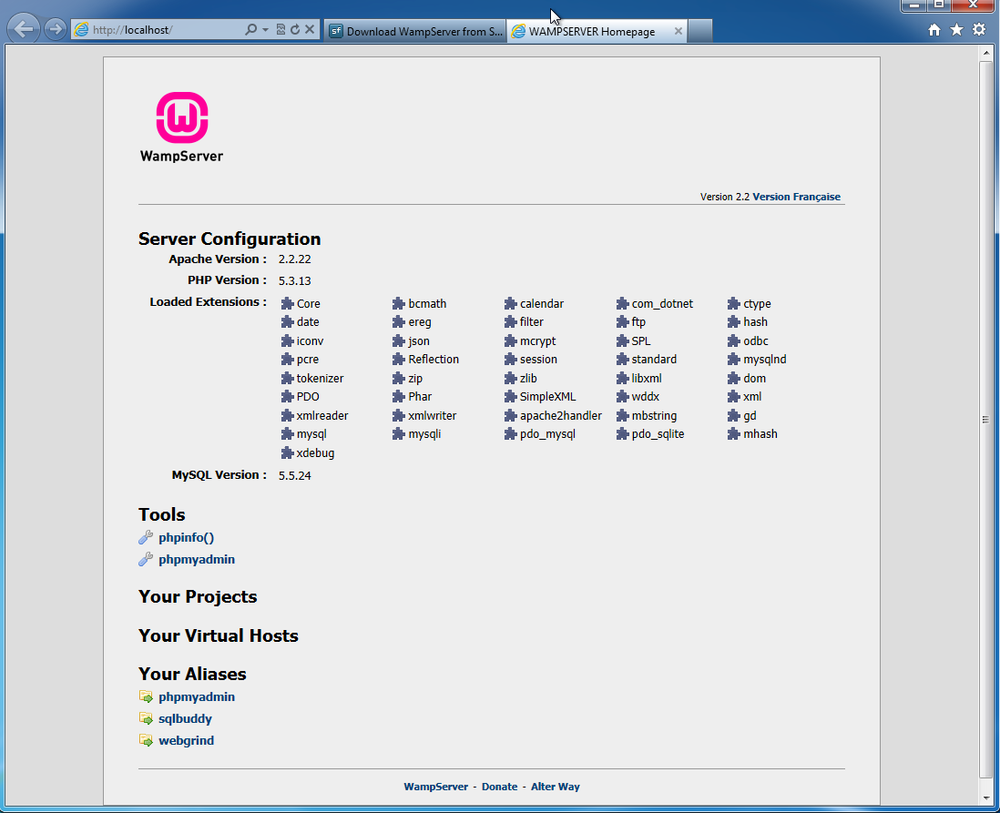Open the webgrind alias link

(x=186, y=740)
